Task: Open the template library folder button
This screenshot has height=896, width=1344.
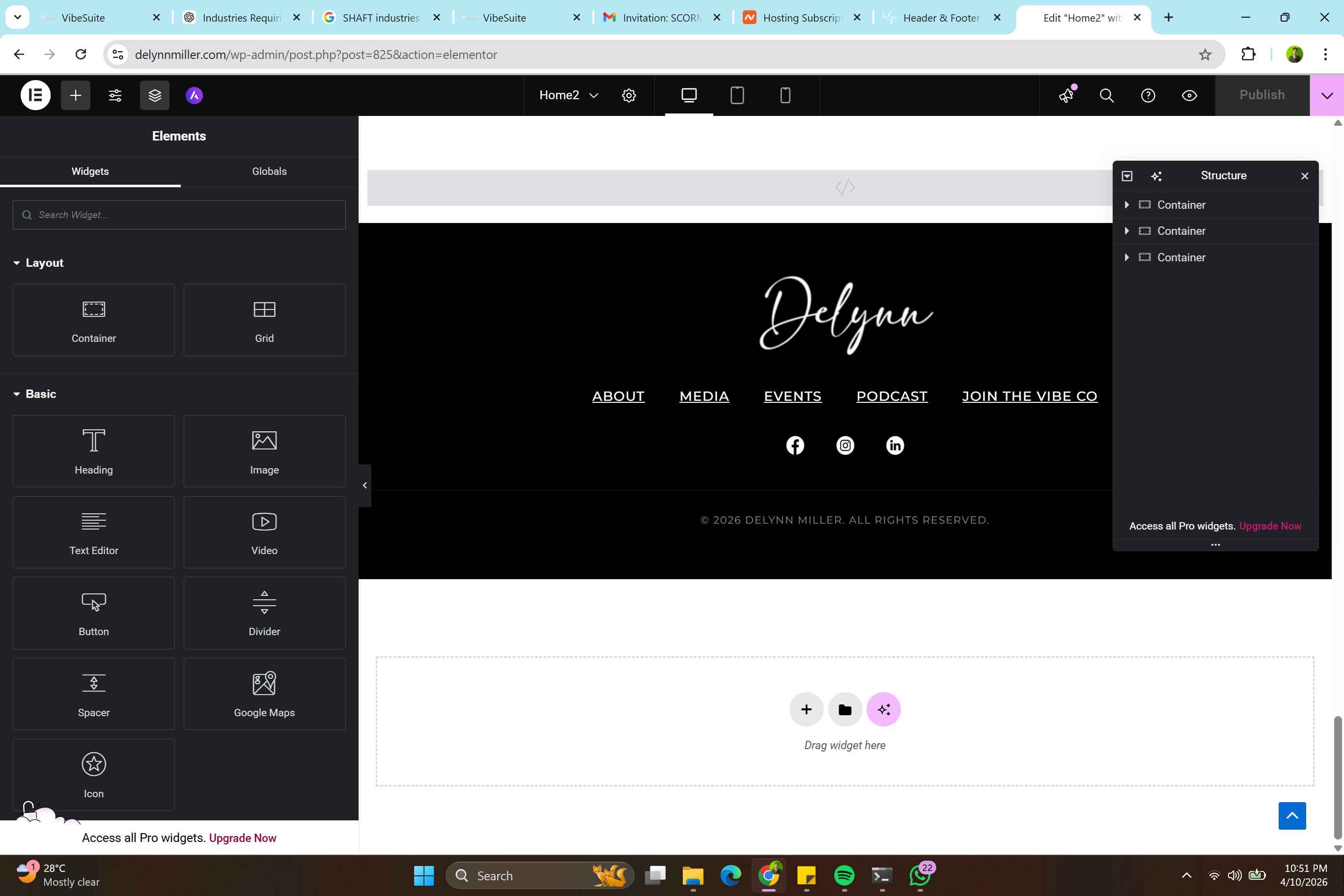Action: (x=845, y=709)
